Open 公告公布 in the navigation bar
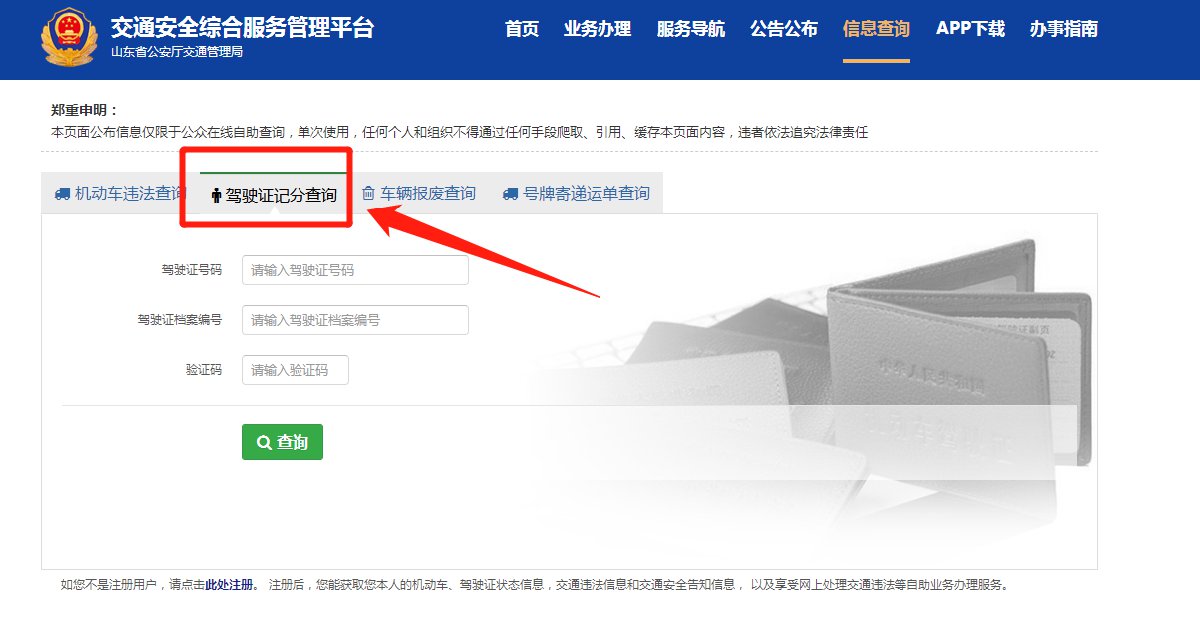 [784, 29]
